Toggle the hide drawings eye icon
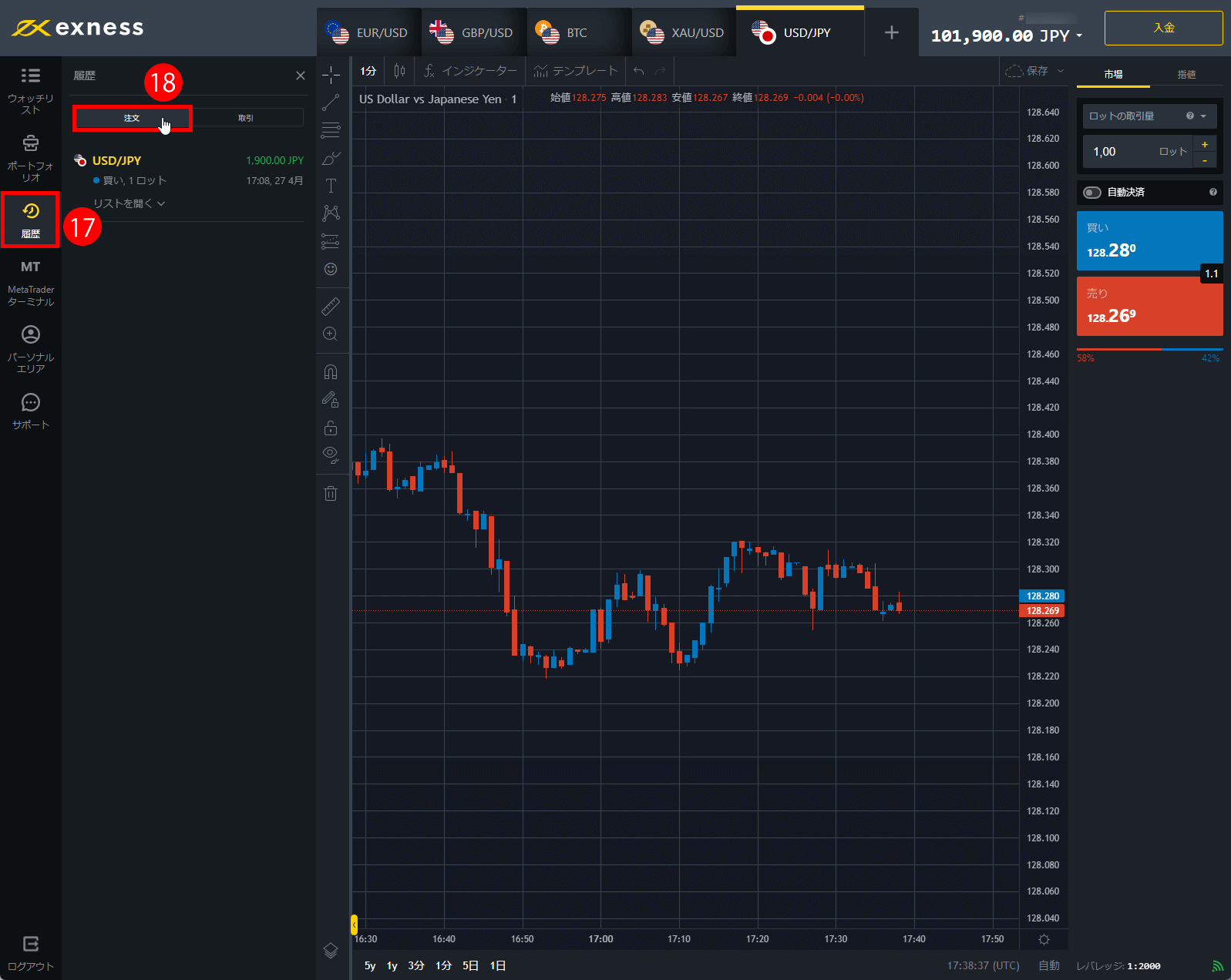This screenshot has width=1231, height=980. 331,455
